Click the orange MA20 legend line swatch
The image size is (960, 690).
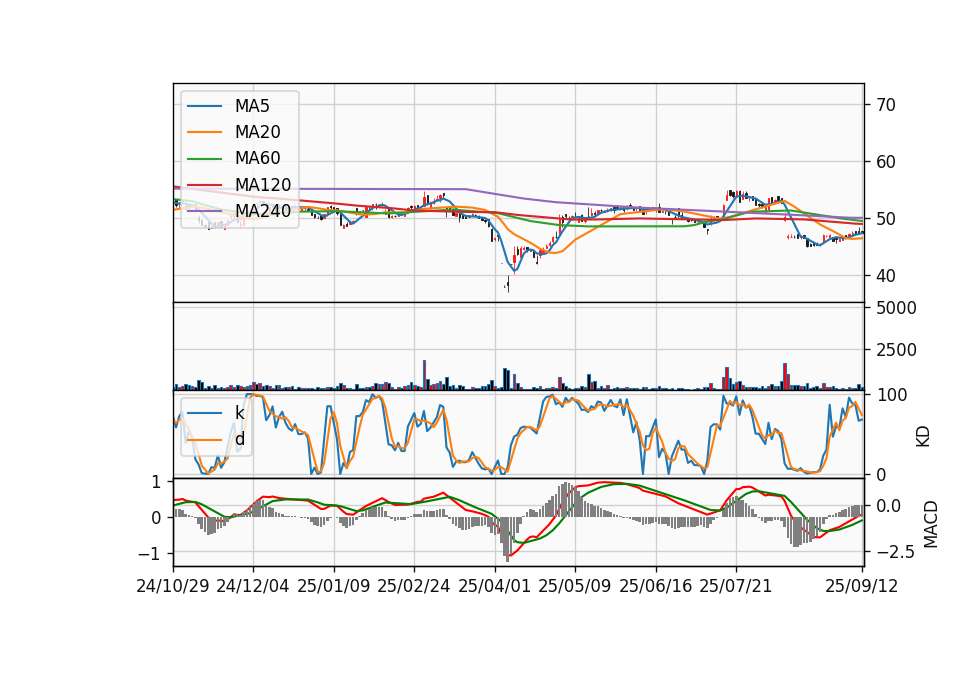pos(204,132)
